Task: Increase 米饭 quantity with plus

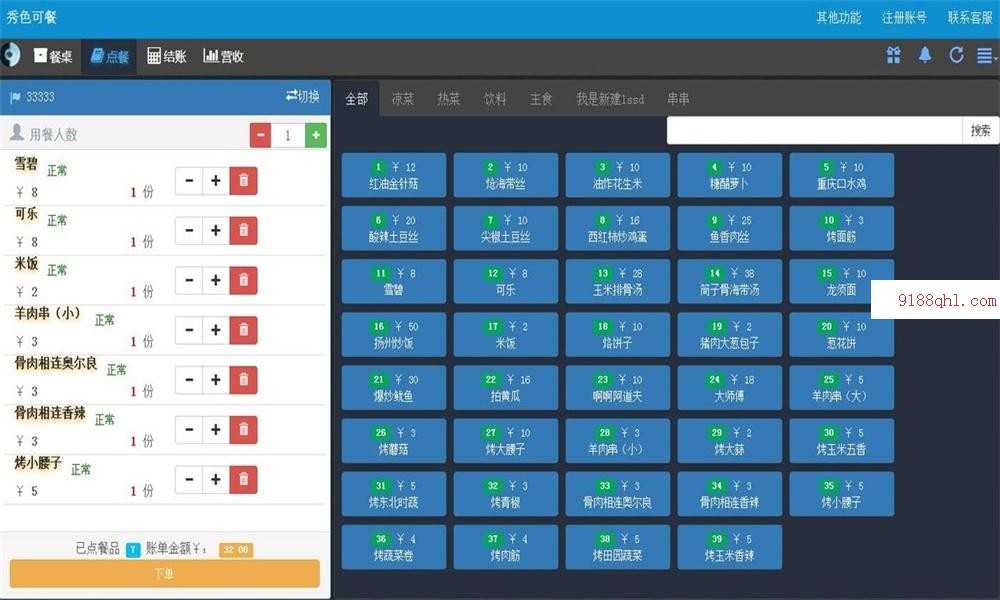Action: click(x=216, y=280)
